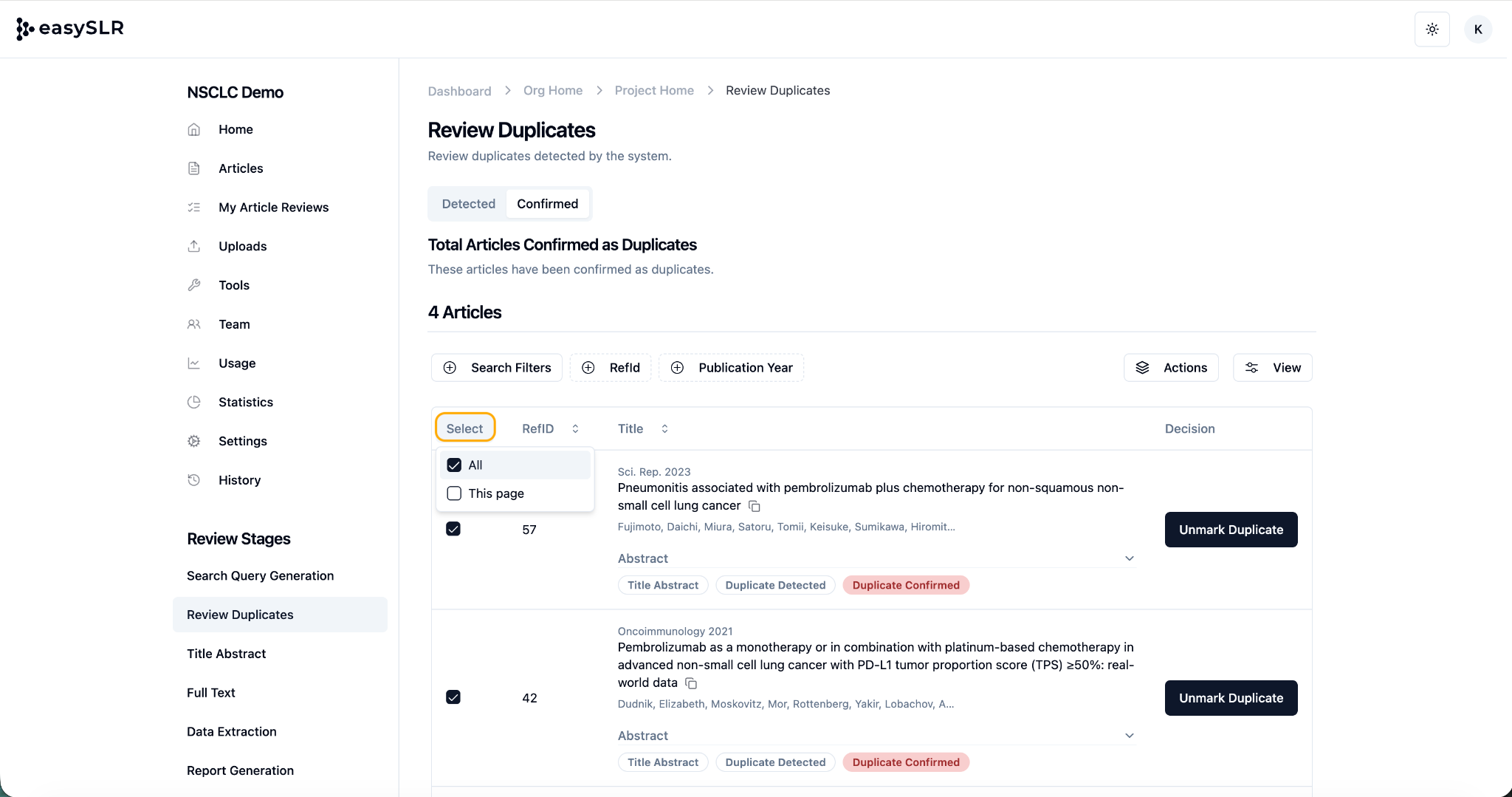
Task: Open Statistics from the sidebar
Action: pos(245,402)
